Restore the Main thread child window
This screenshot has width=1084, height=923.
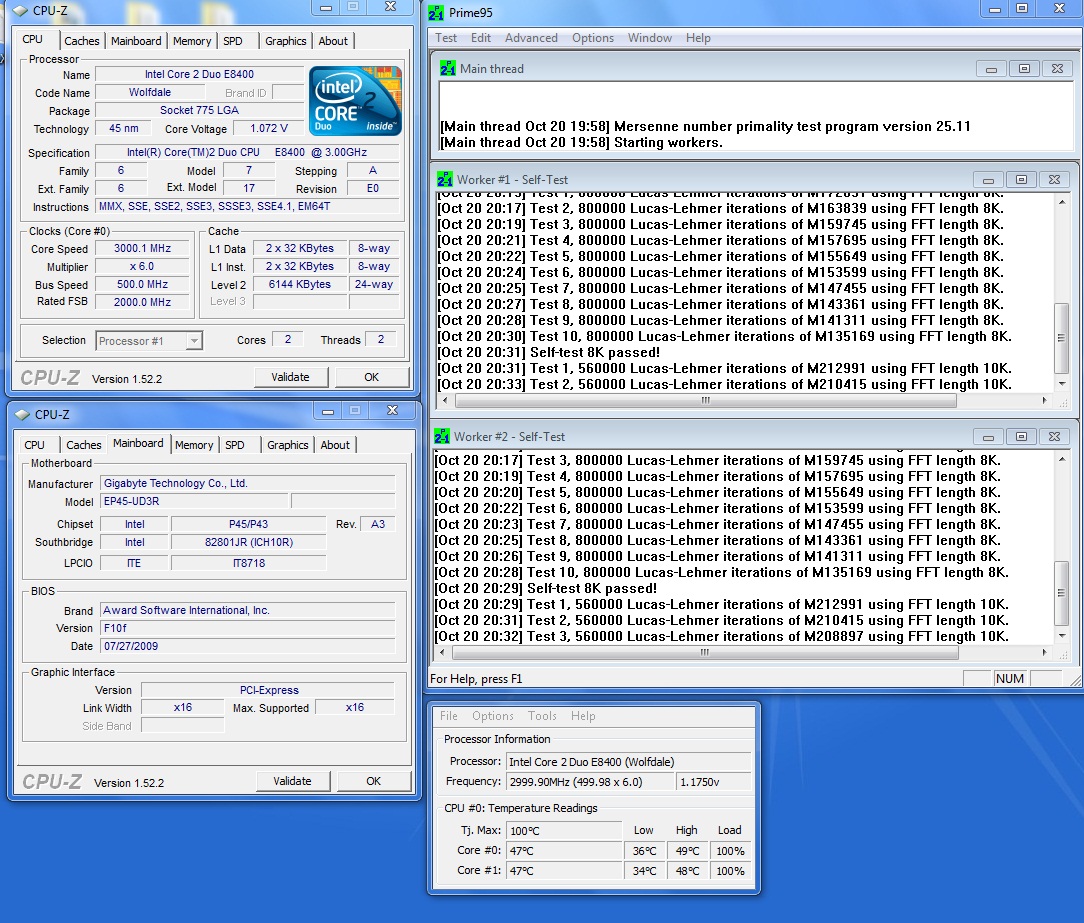pyautogui.click(x=1024, y=68)
